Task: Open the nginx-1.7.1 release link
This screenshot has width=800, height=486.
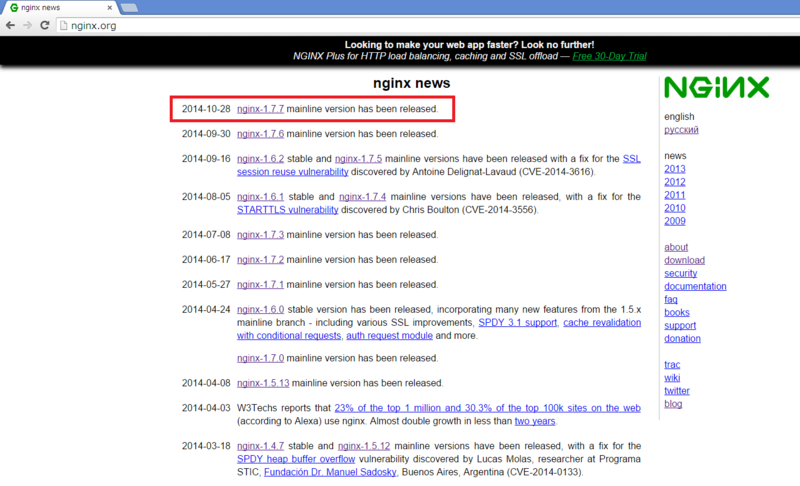Action: coord(260,285)
